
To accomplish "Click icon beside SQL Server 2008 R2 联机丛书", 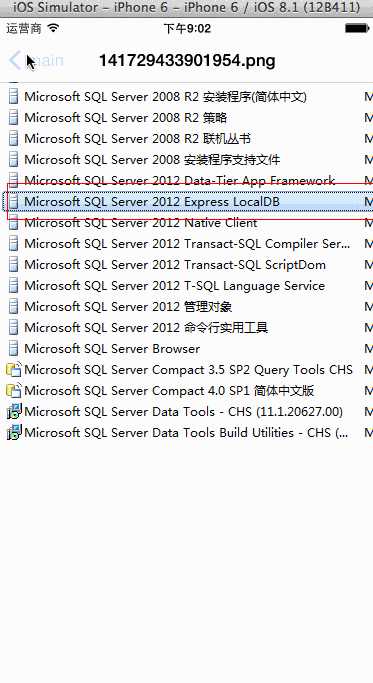I will tap(14, 138).
